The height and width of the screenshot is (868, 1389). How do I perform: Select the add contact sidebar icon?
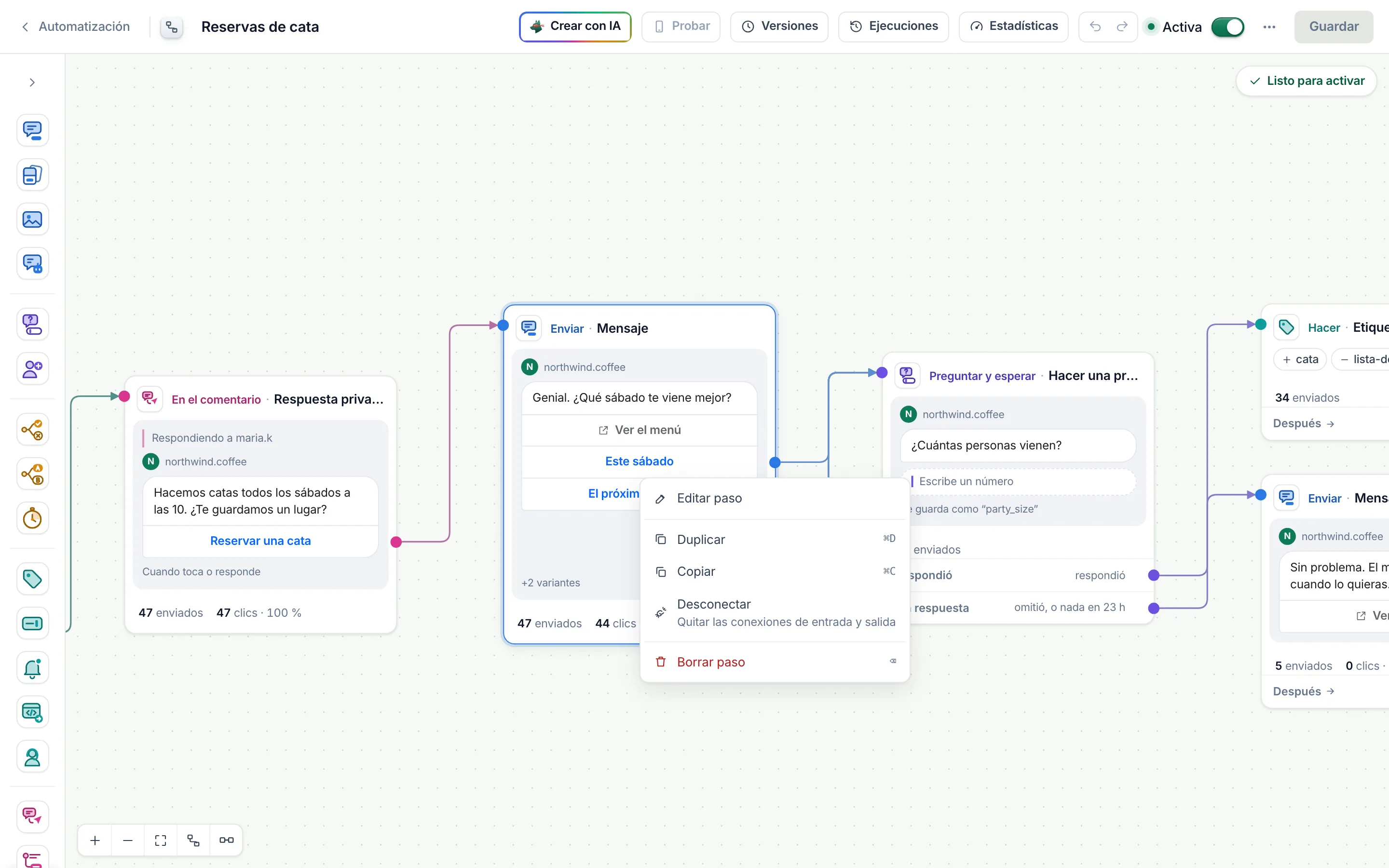tap(32, 369)
